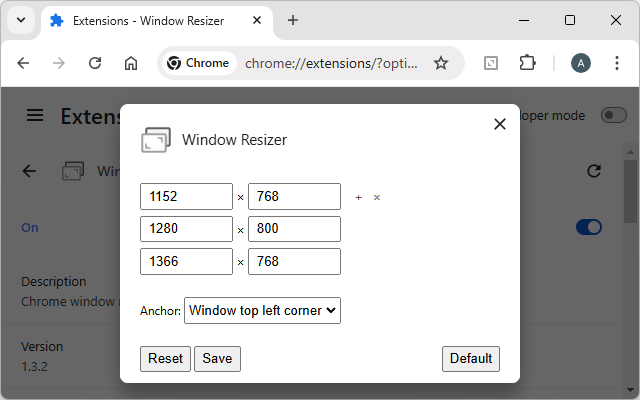Click the 'Version' label

[42, 347]
